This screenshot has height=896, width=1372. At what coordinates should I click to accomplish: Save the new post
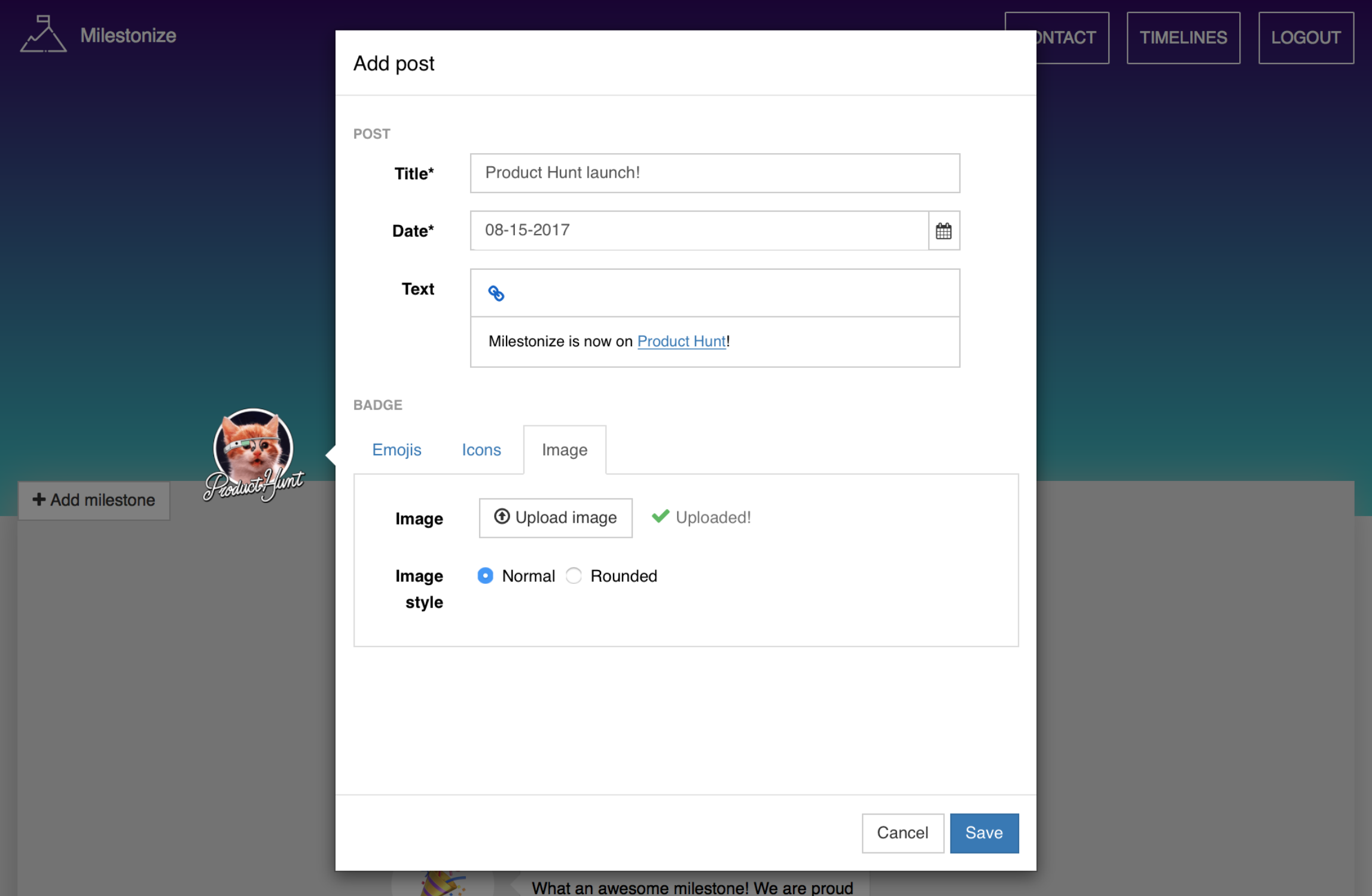tap(983, 833)
